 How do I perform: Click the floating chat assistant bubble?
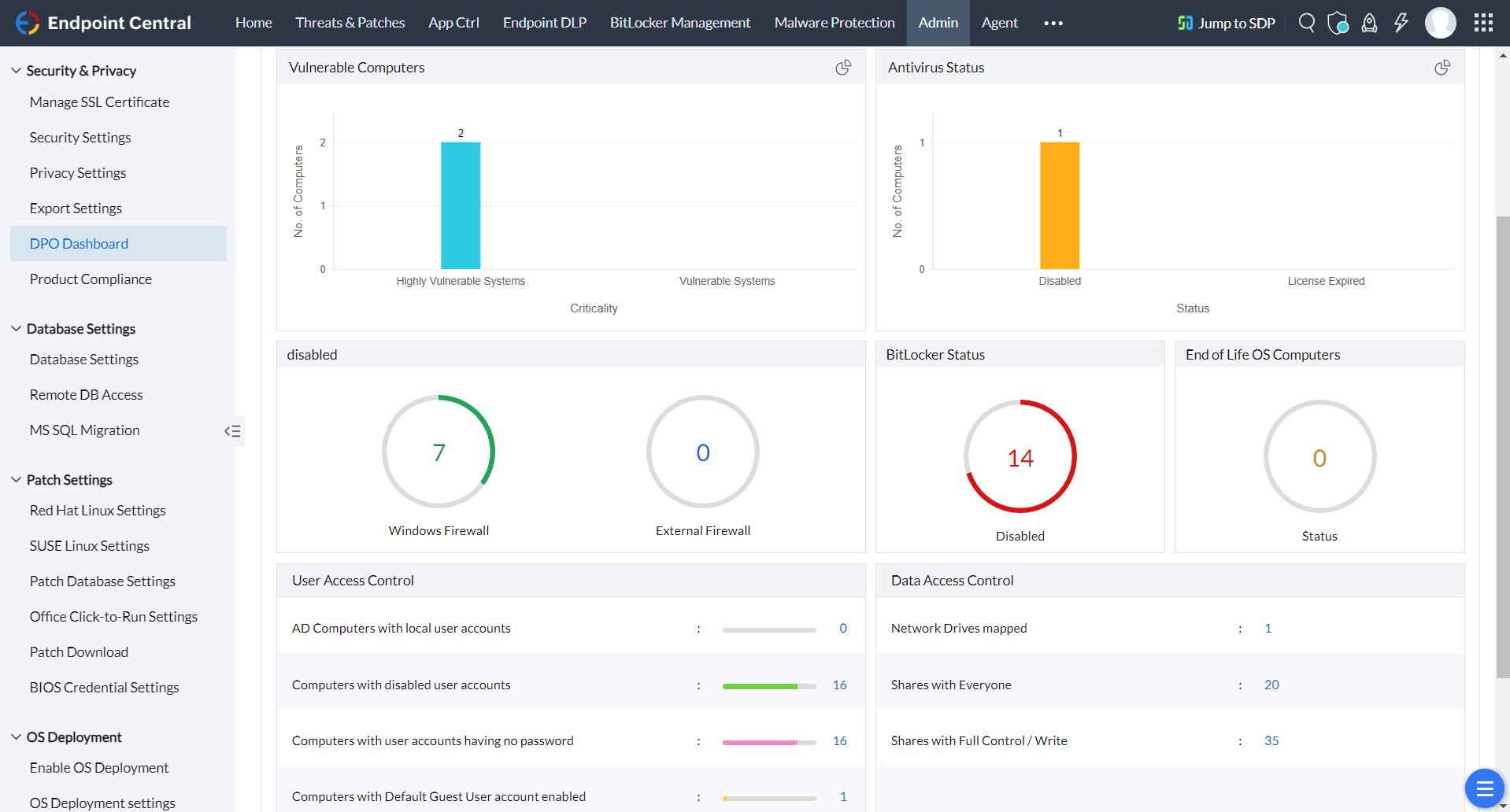(x=1484, y=788)
